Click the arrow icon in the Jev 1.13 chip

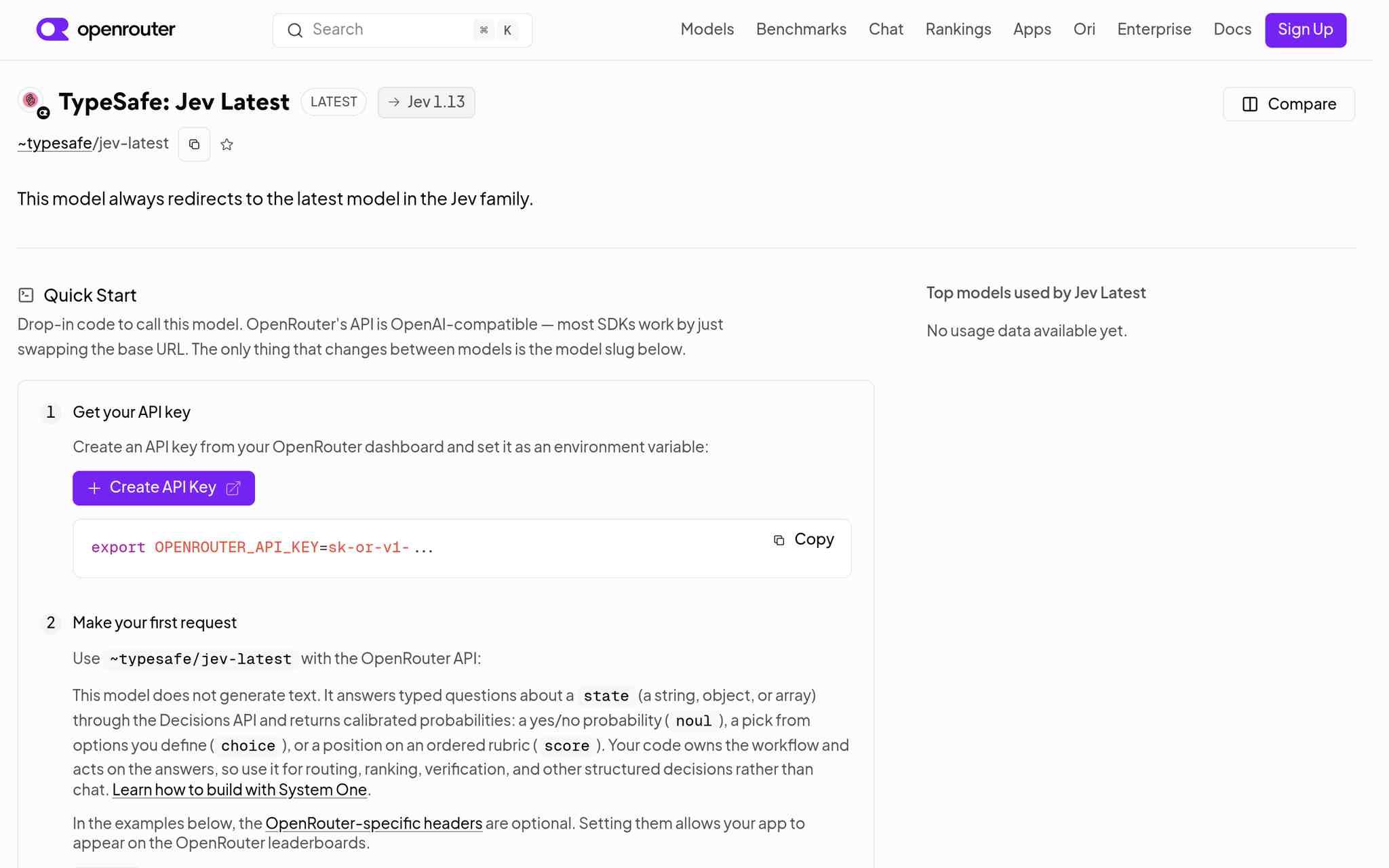pyautogui.click(x=393, y=102)
